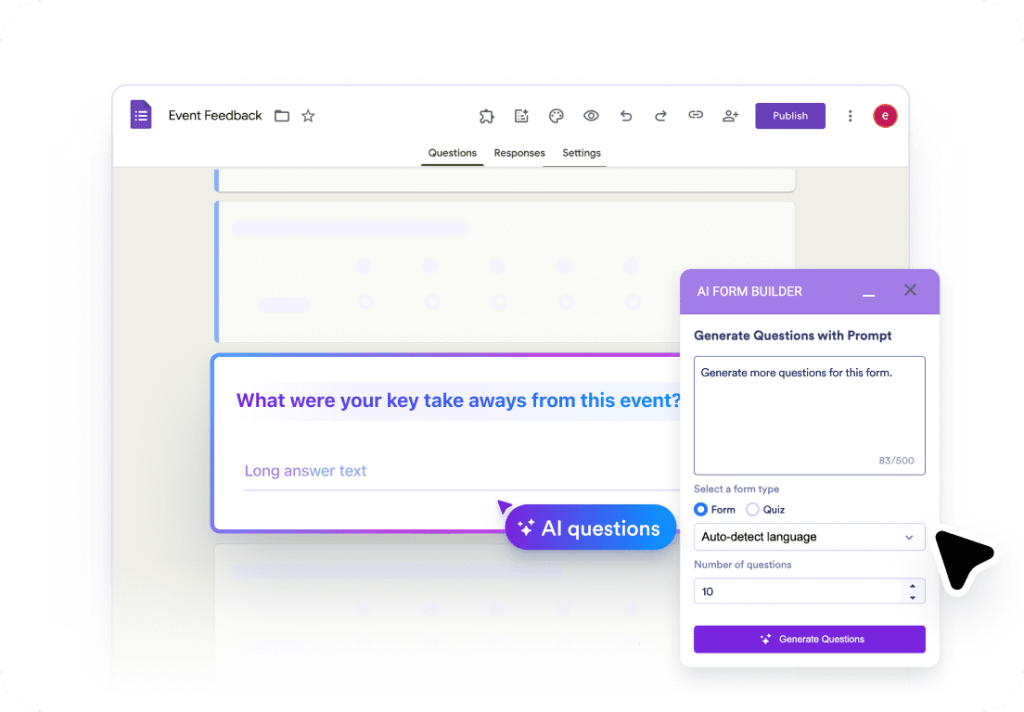Switch to the Settings tab
The width and height of the screenshot is (1024, 712).
tap(581, 153)
